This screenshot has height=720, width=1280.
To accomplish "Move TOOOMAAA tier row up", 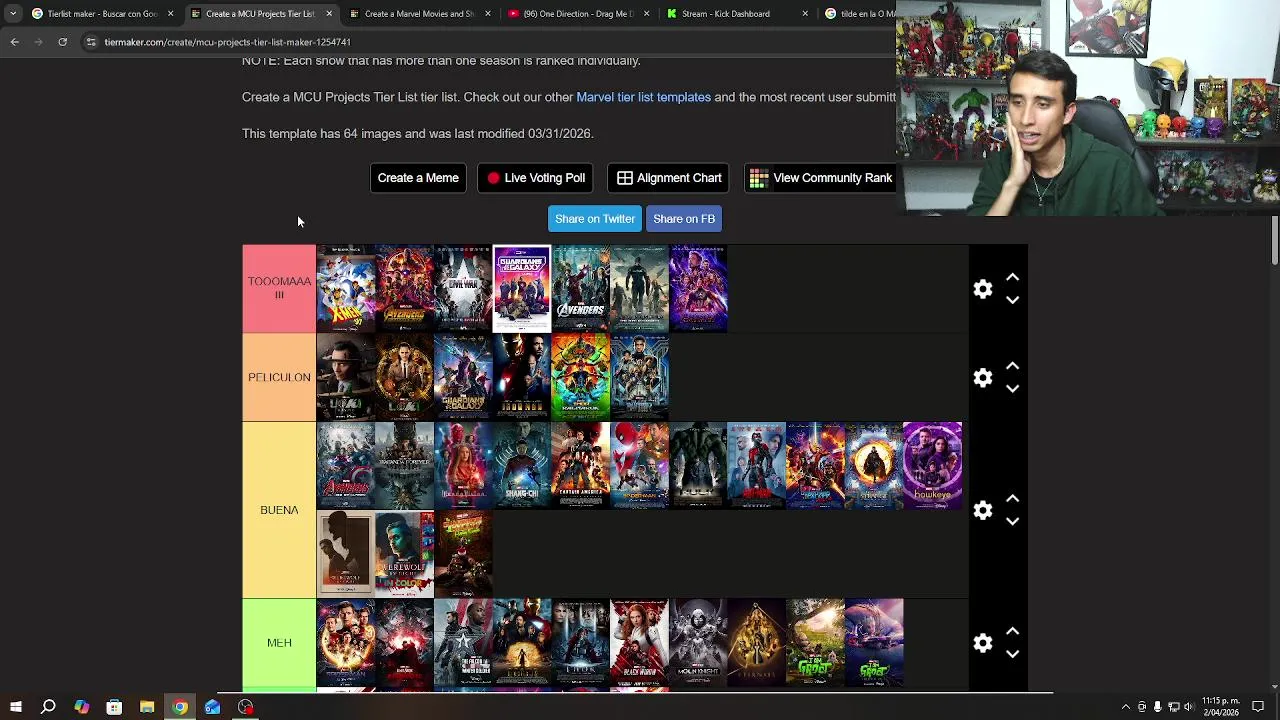I will 1012,278.
